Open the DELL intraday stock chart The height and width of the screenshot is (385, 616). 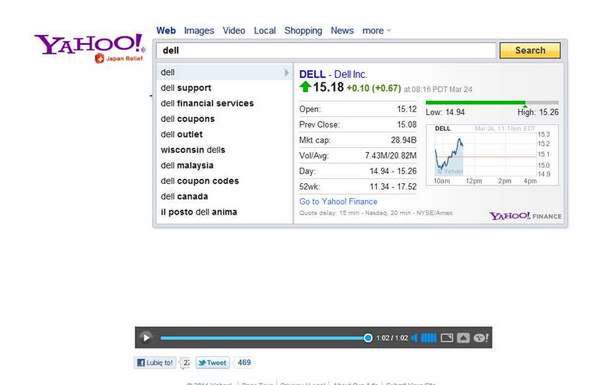click(492, 155)
